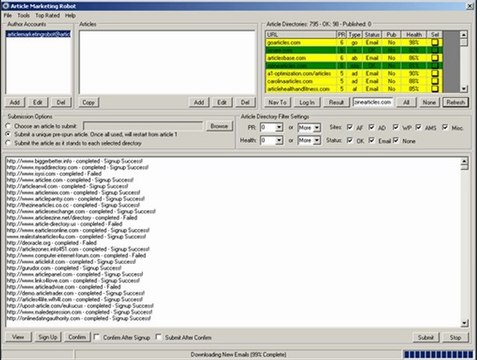Click Add under Author Accounts
This screenshot has width=477, height=360.
point(15,102)
